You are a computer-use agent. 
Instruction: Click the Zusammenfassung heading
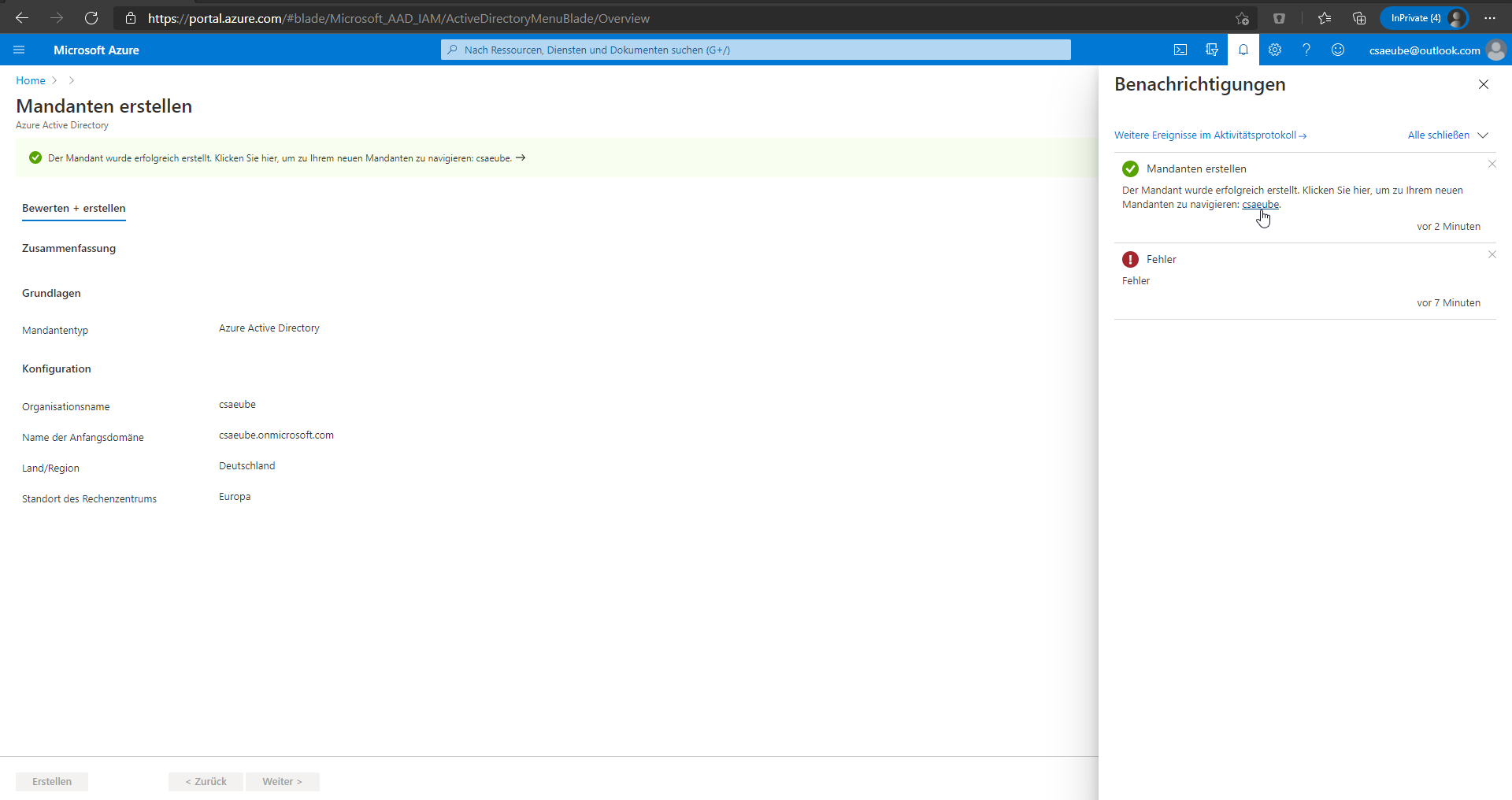coord(69,248)
